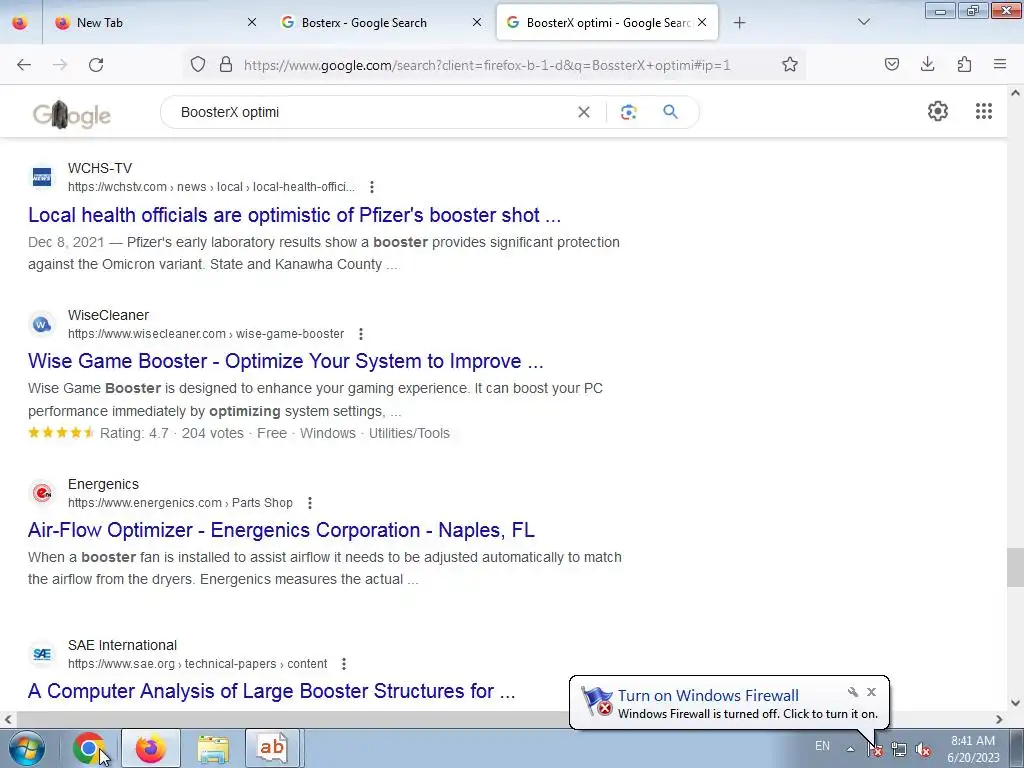
Task: Switch to Bosterx - Google Search tab
Action: pyautogui.click(x=382, y=23)
